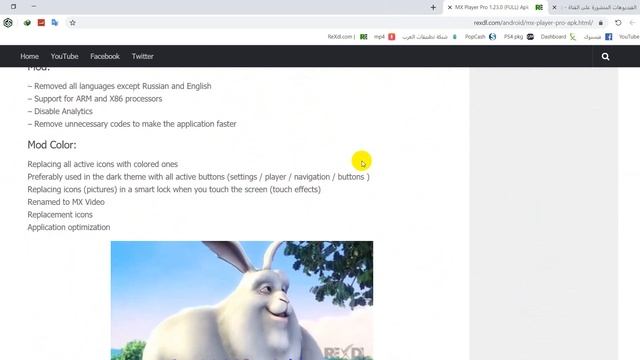Click the search magnifier in the site nav bar
640x360 pixels.
point(605,57)
